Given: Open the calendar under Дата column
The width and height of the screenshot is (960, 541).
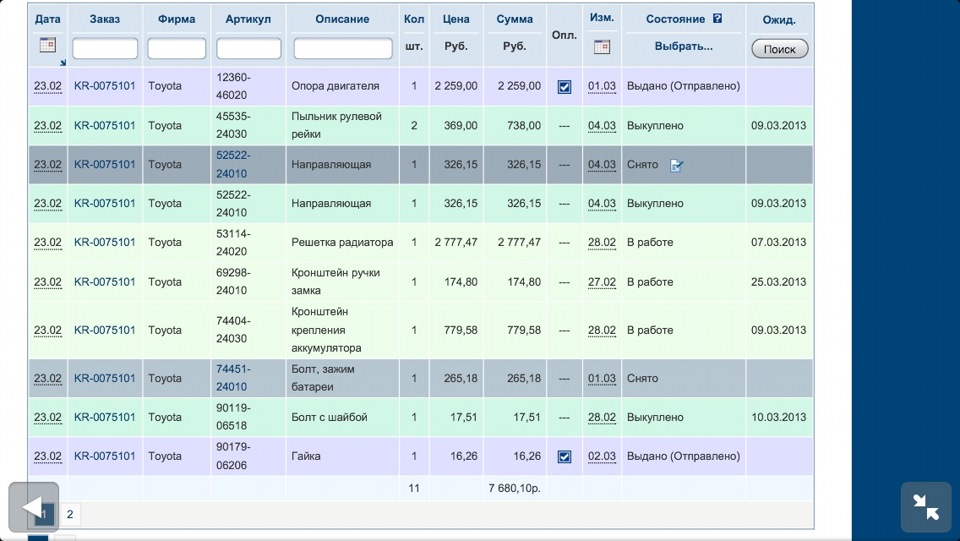Looking at the screenshot, I should (x=48, y=45).
